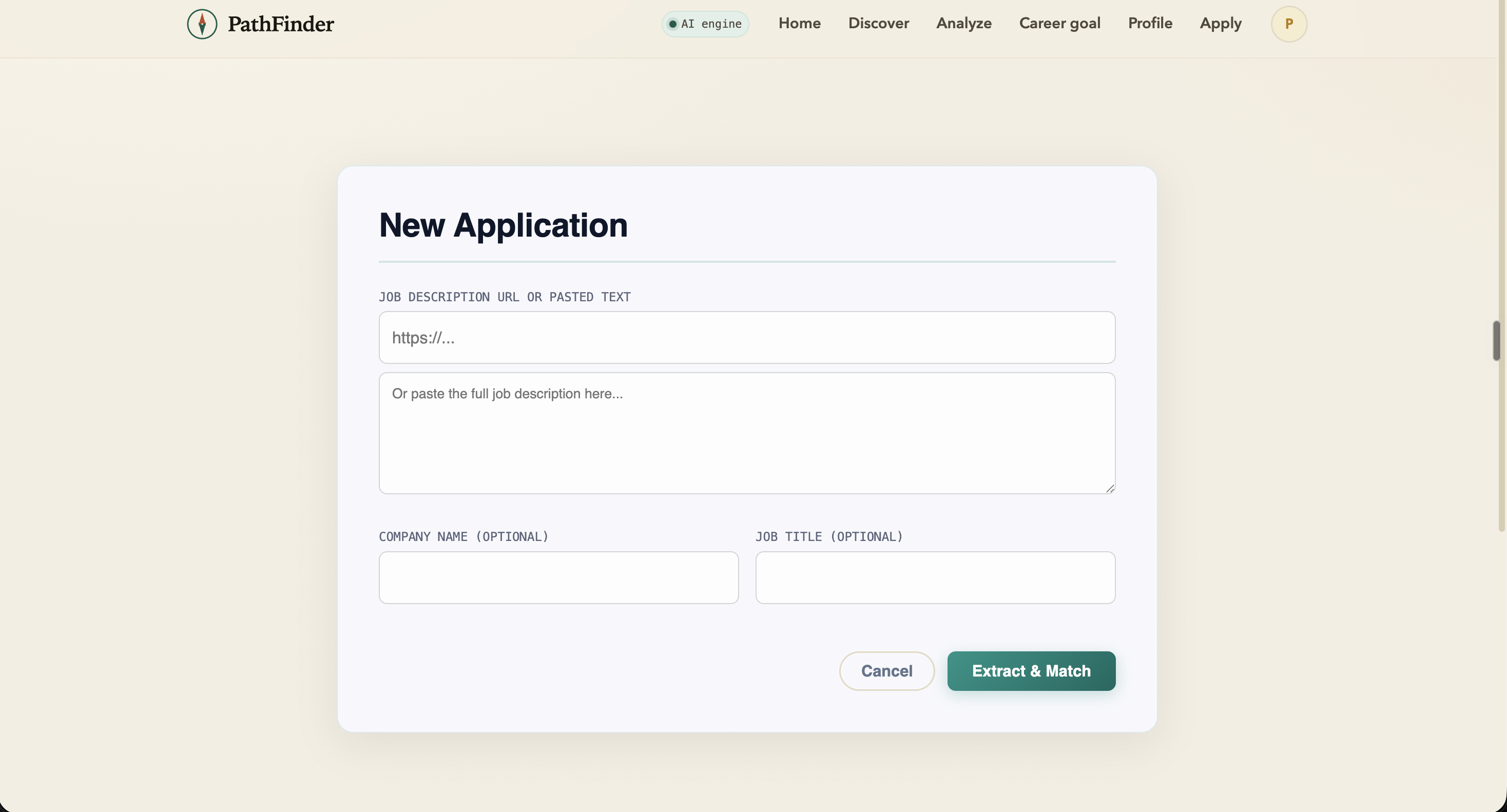Select Apply in the navigation bar
This screenshot has height=812, width=1507.
1221,24
